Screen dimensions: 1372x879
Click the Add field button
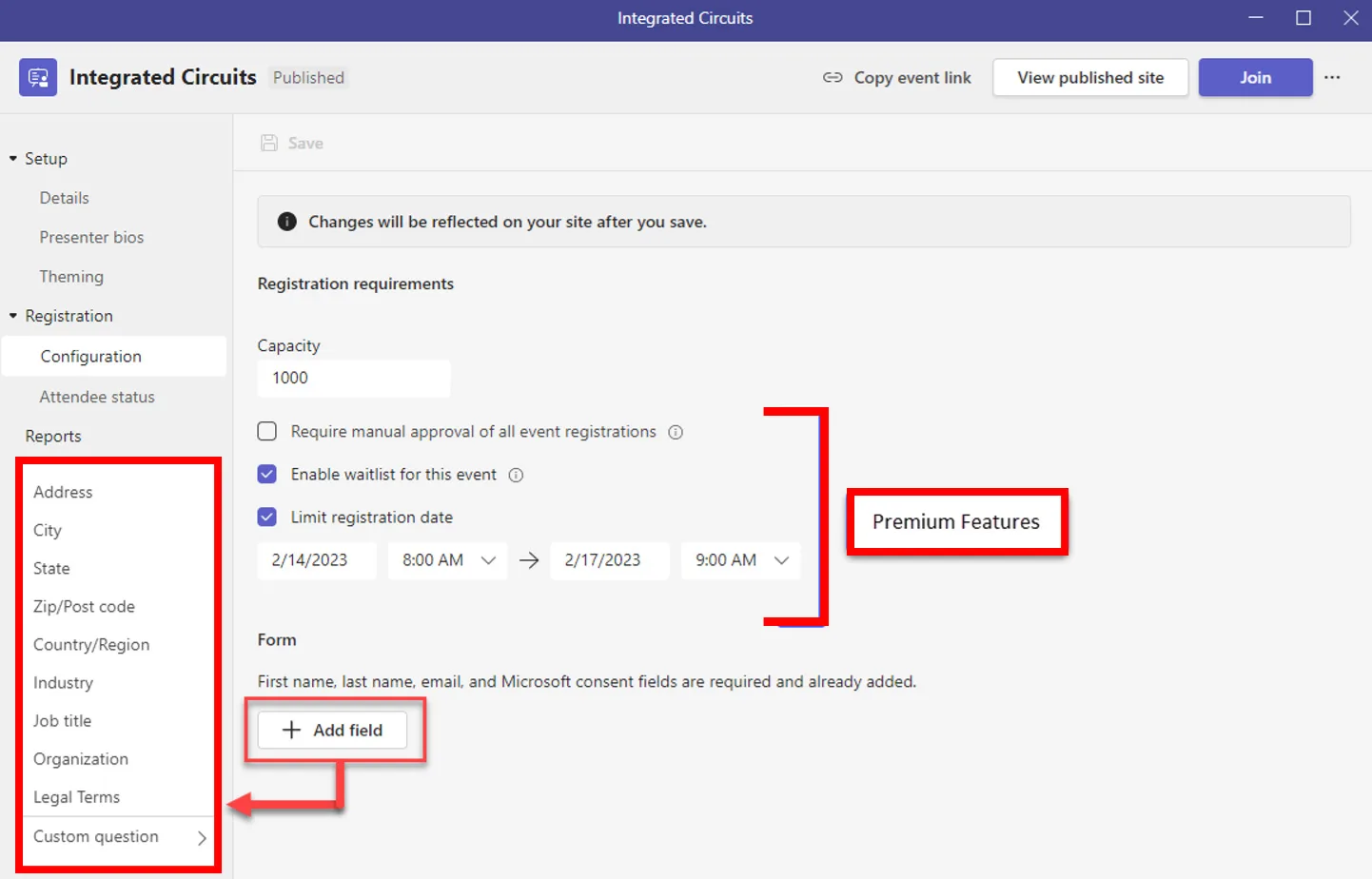(x=332, y=730)
